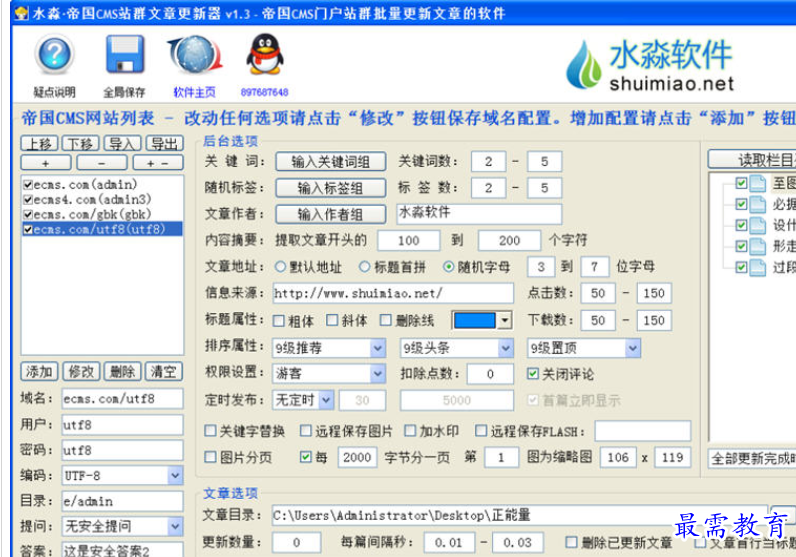Open the title color dropdown arrow
The width and height of the screenshot is (796, 557).
(505, 320)
